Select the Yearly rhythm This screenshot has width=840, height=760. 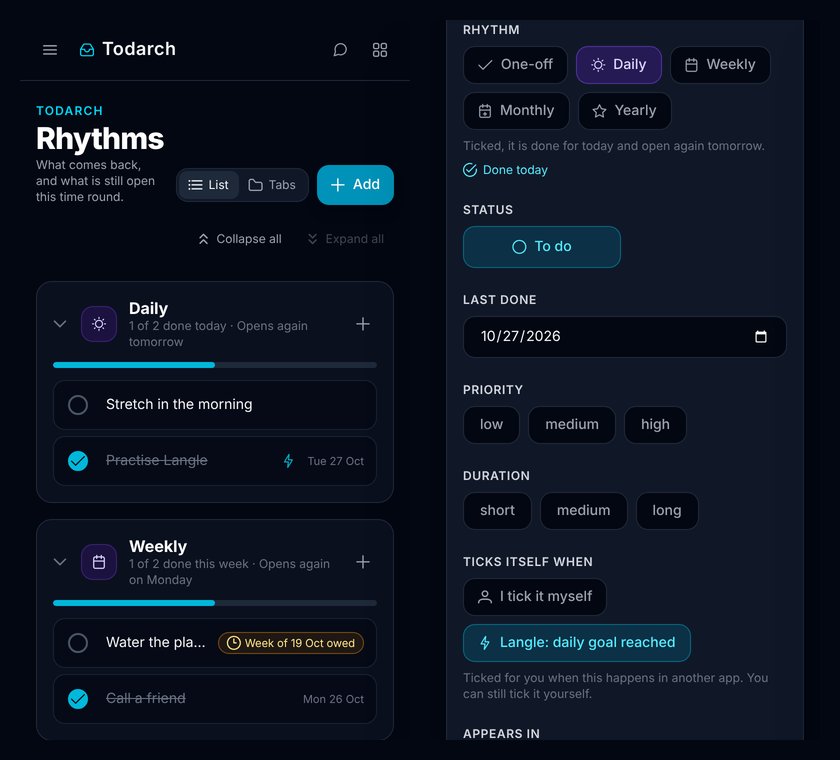pyautogui.click(x=625, y=111)
